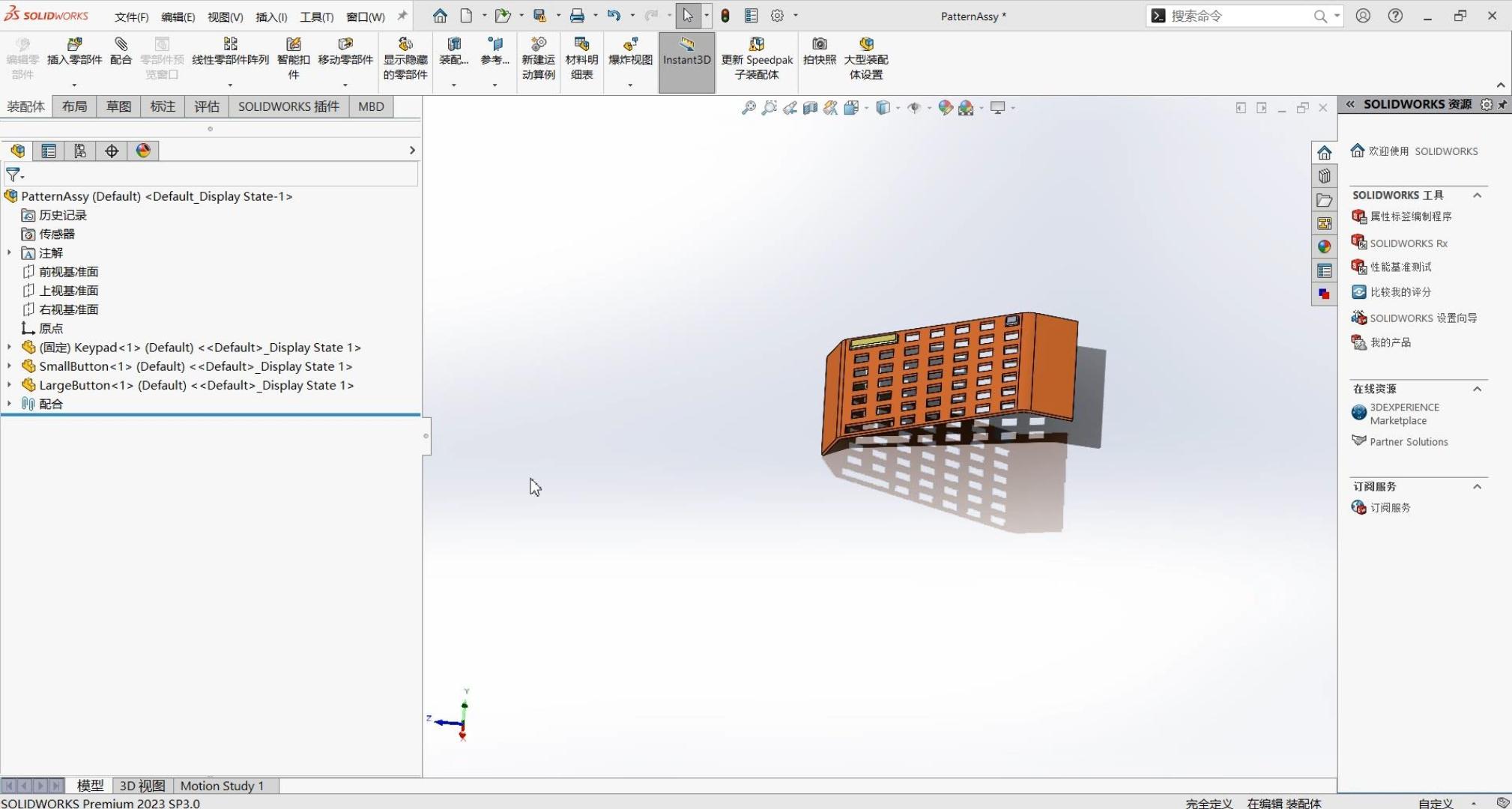The image size is (1512, 809).
Task: Open the DisplayManager appearance ball tab
Action: pos(143,151)
